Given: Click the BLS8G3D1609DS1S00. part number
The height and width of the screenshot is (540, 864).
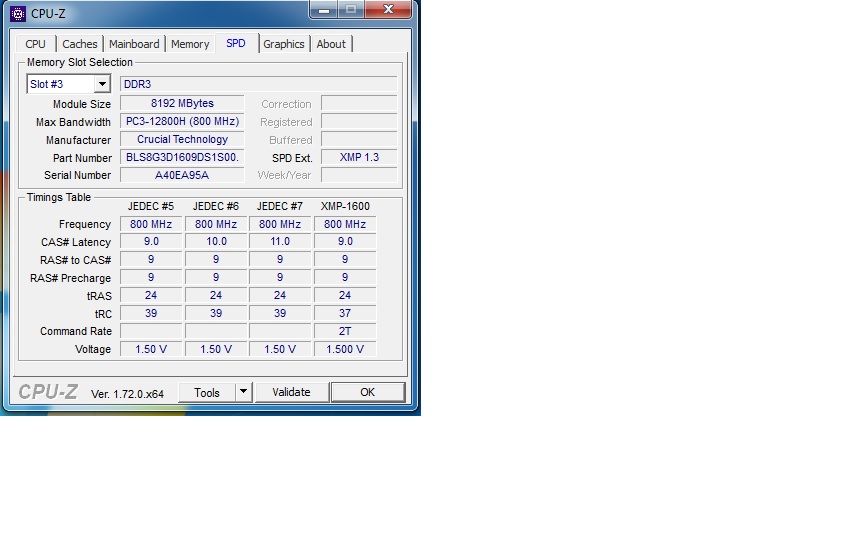Looking at the screenshot, I should [x=182, y=157].
